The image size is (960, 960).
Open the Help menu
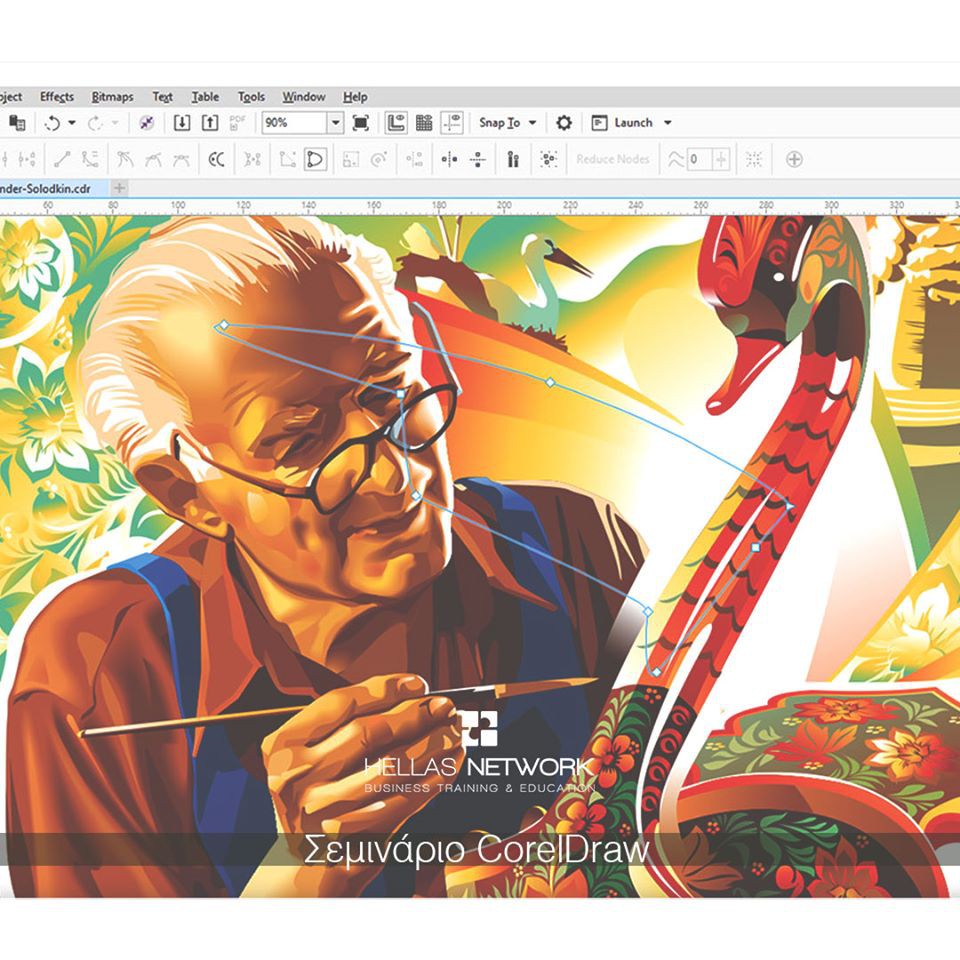[355, 97]
